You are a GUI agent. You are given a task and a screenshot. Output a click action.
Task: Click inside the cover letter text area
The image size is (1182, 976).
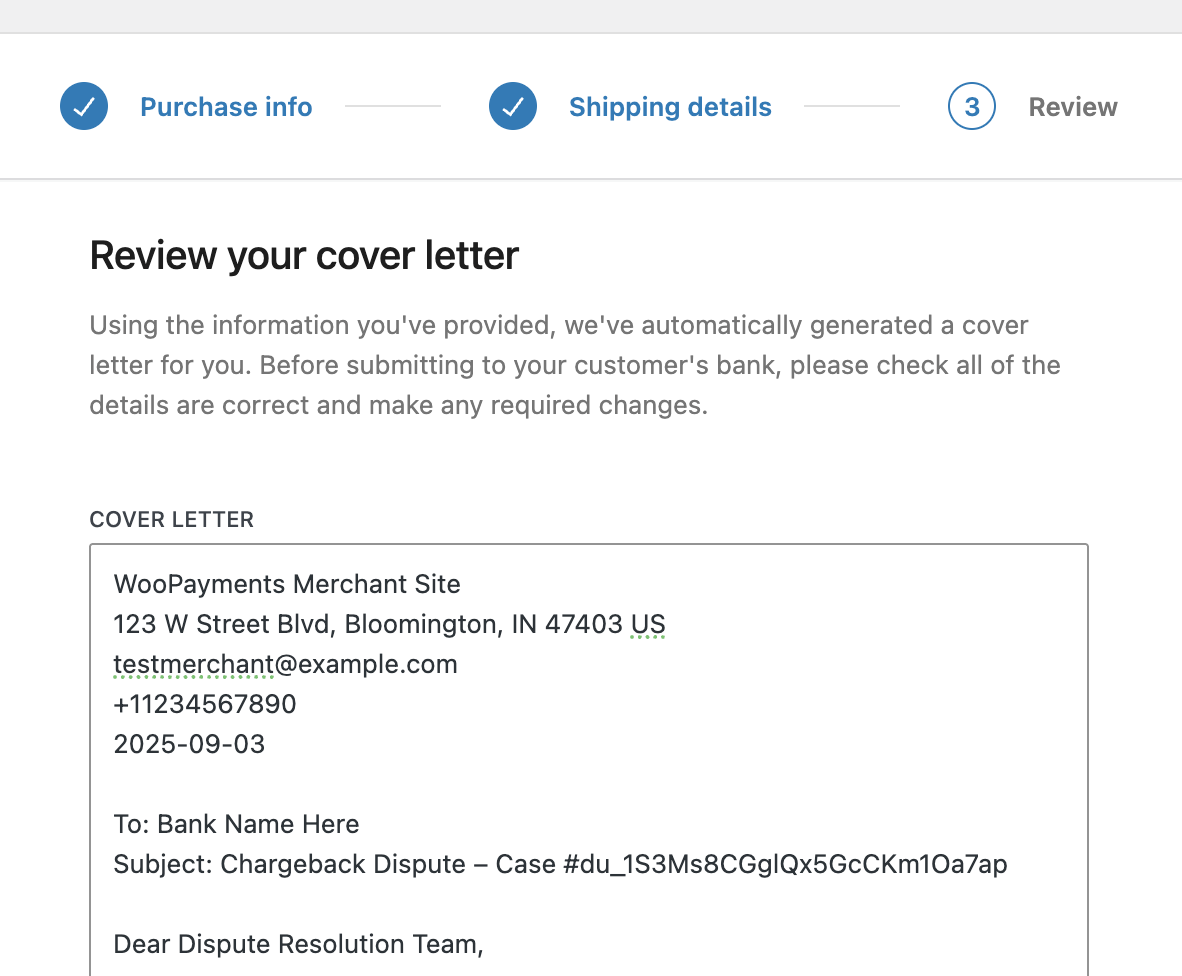pos(589,760)
